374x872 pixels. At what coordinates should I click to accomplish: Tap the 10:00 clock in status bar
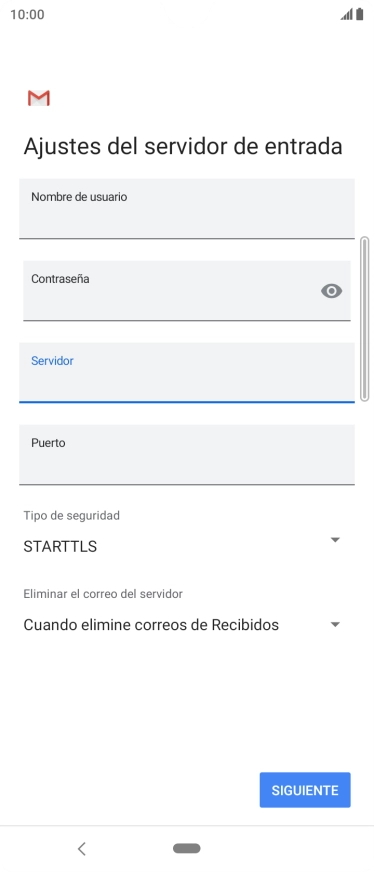click(27, 14)
